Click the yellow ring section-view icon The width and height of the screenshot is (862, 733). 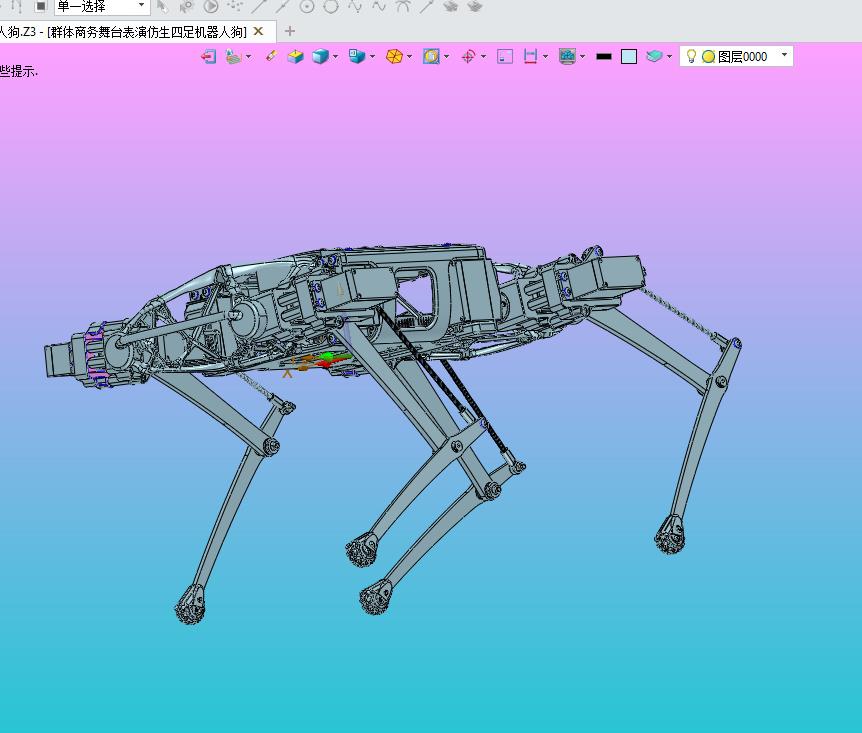431,56
